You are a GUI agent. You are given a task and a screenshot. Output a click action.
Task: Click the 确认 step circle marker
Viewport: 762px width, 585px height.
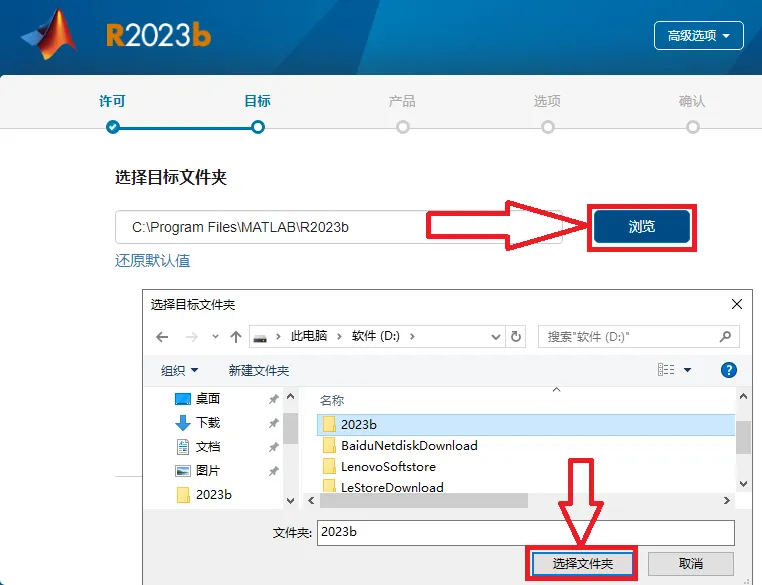pyautogui.click(x=693, y=127)
